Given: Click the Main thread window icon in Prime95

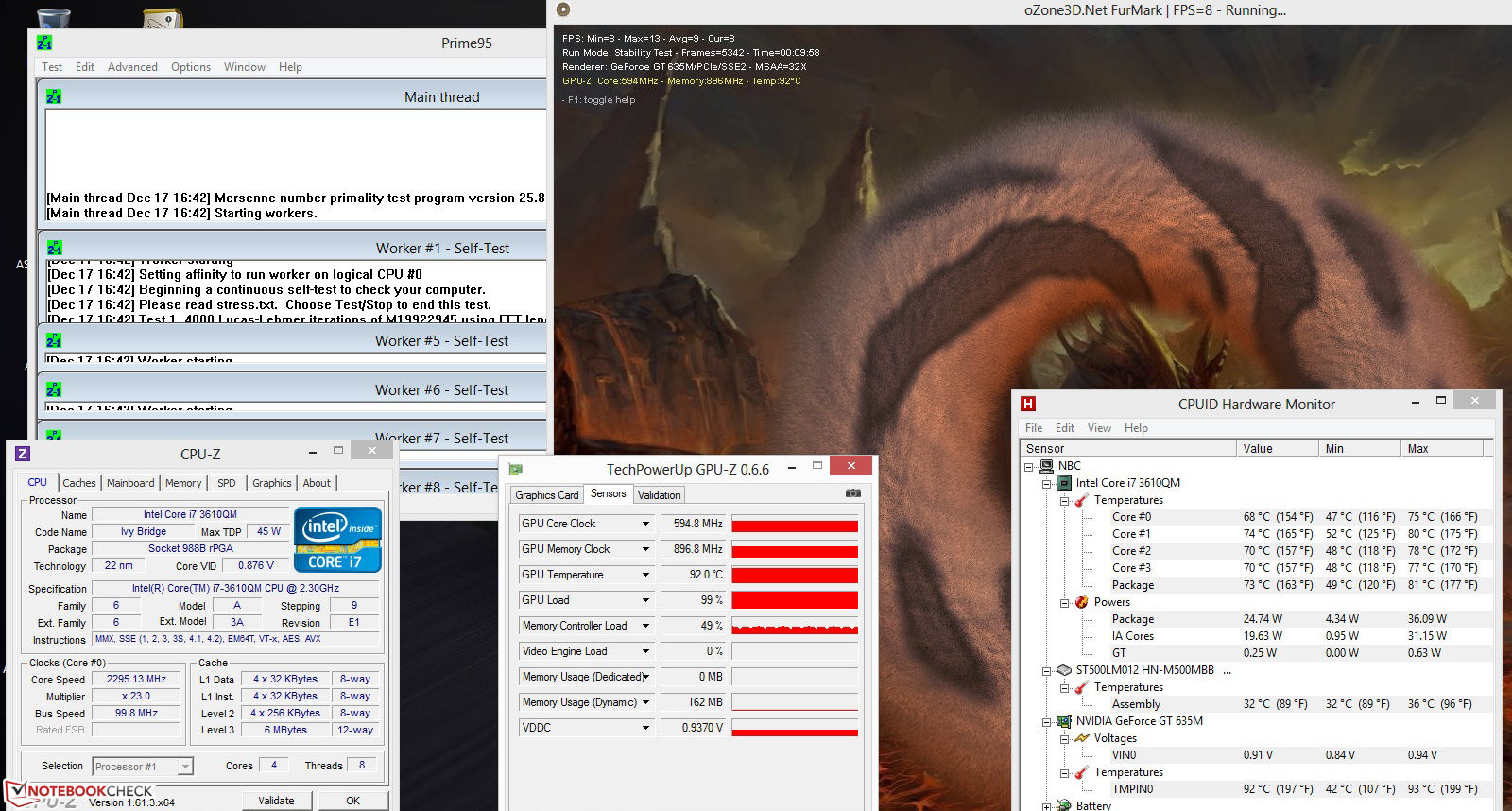Looking at the screenshot, I should (54, 96).
